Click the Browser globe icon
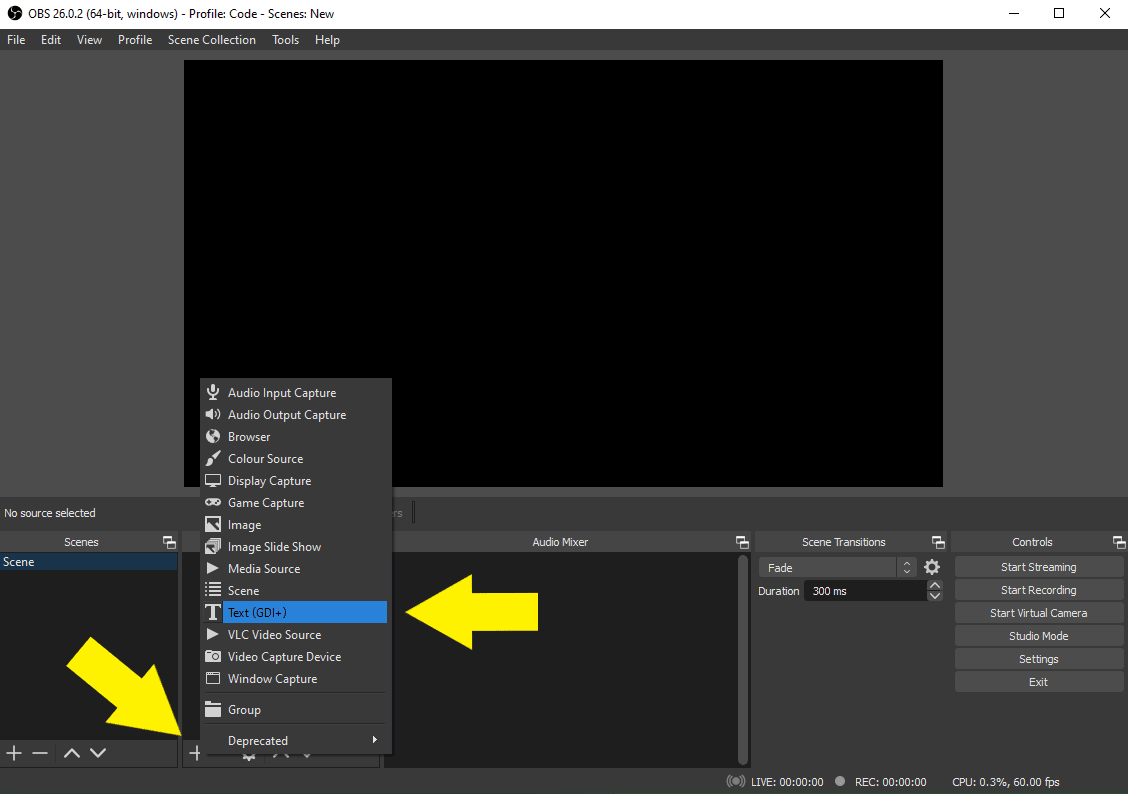 point(213,437)
